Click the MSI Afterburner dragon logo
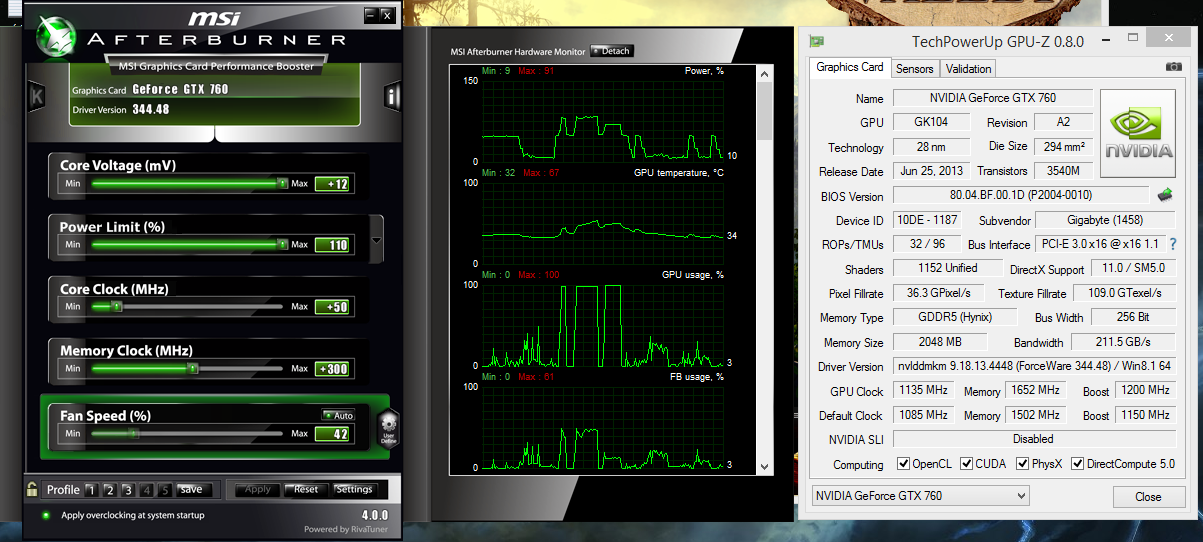Image resolution: width=1203 pixels, height=542 pixels. coord(55,37)
